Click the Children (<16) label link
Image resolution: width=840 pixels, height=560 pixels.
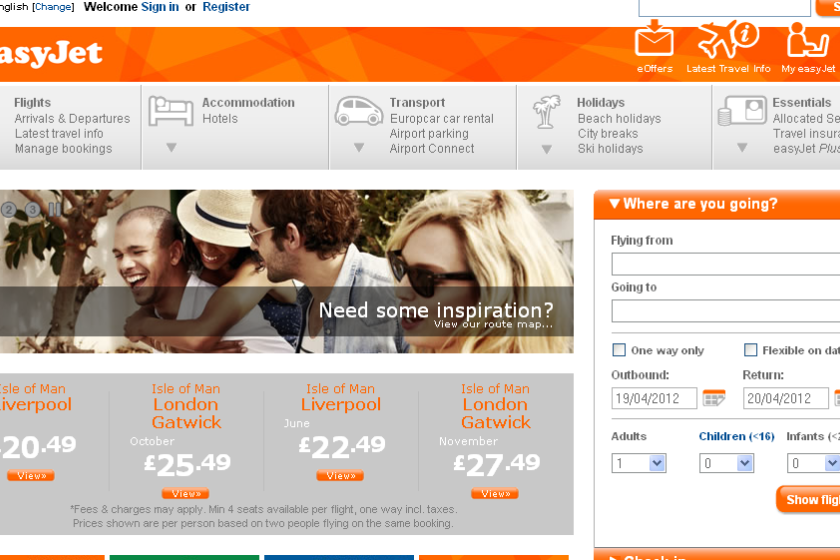coord(737,436)
